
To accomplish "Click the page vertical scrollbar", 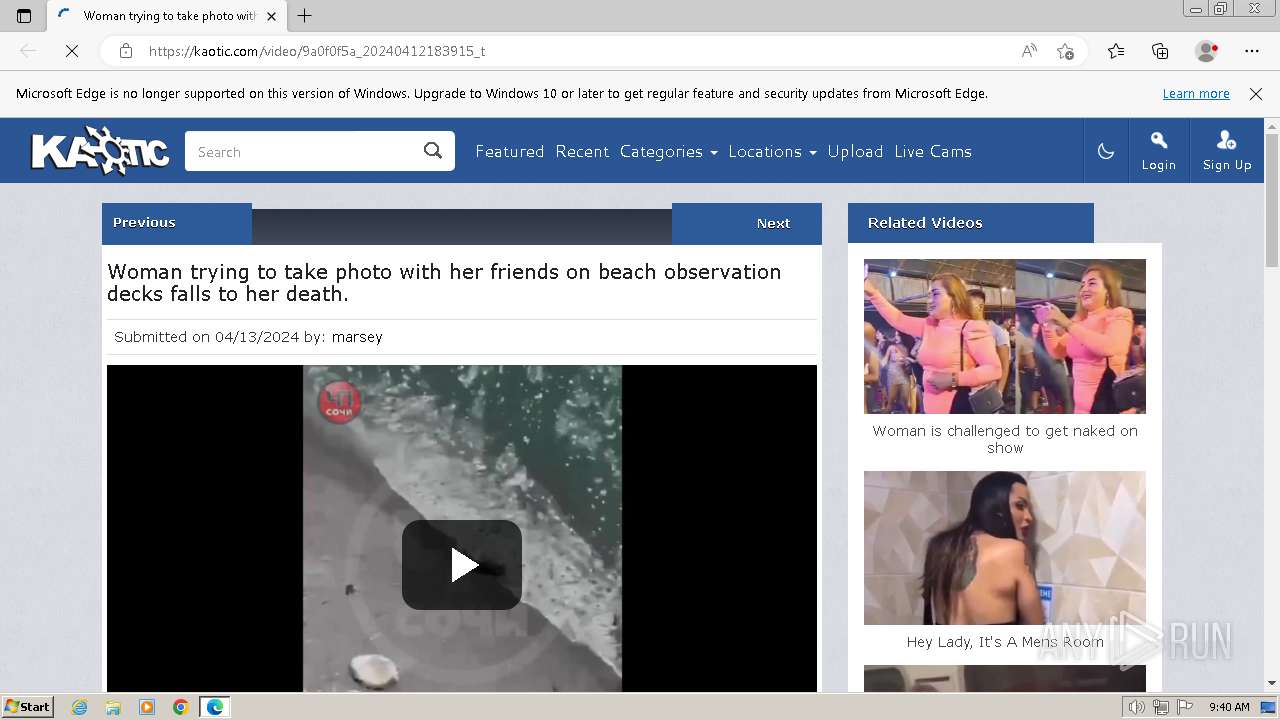I will pos(1272,200).
